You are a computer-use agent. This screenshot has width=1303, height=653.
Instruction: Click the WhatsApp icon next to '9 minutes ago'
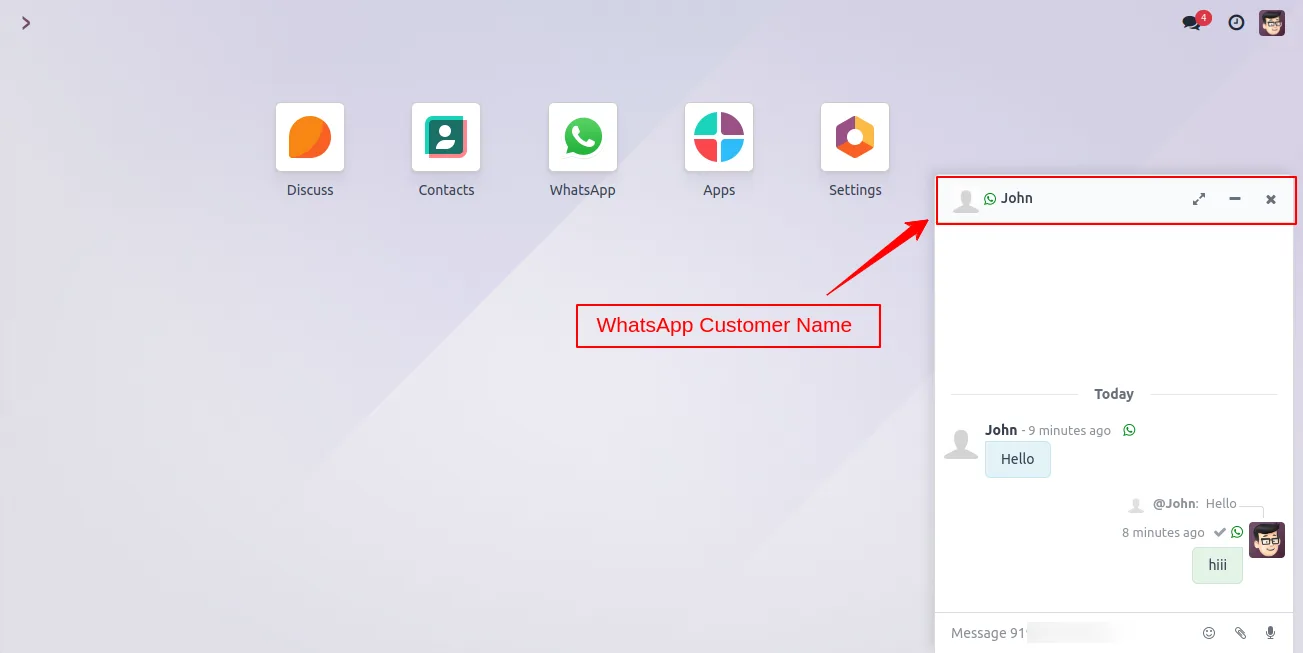coord(1129,430)
